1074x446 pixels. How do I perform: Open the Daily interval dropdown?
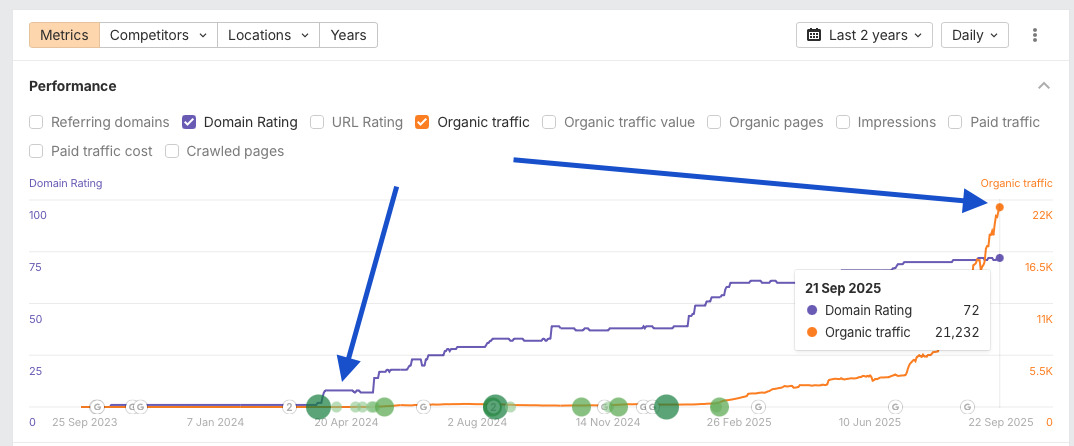(974, 35)
